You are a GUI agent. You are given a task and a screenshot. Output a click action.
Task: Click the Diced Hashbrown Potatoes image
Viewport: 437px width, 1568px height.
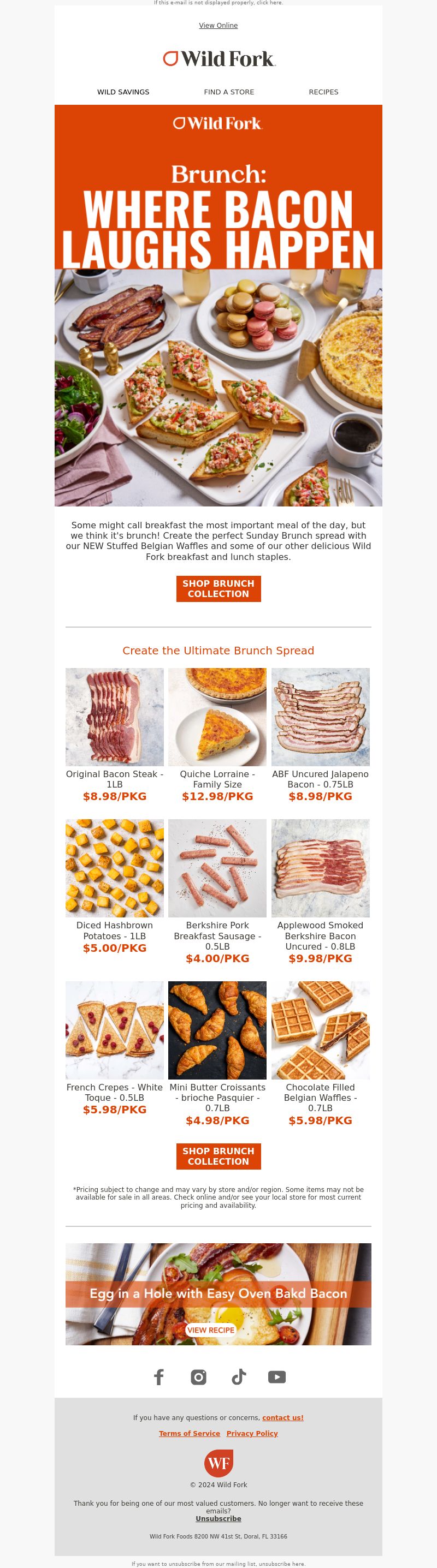click(x=115, y=868)
